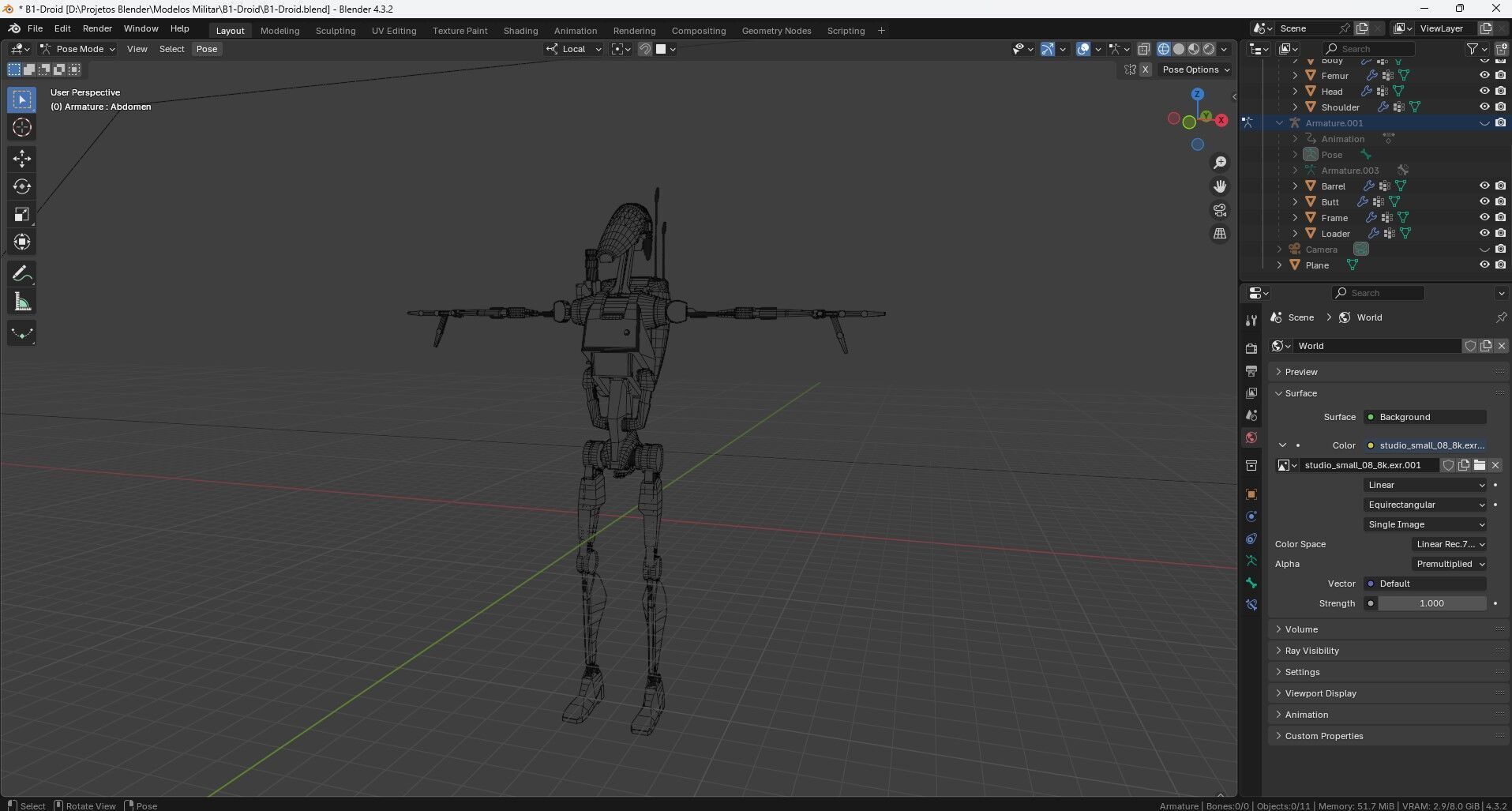
Task: Open the Bone properties tab
Action: (1251, 583)
